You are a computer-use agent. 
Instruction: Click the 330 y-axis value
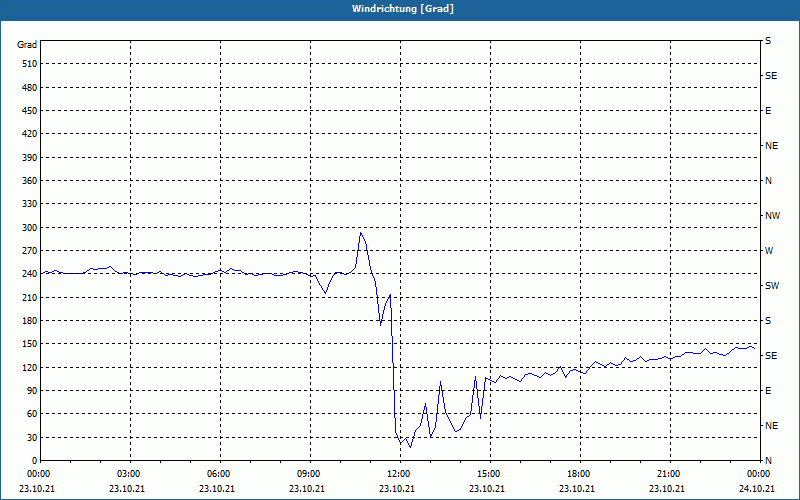click(30, 204)
